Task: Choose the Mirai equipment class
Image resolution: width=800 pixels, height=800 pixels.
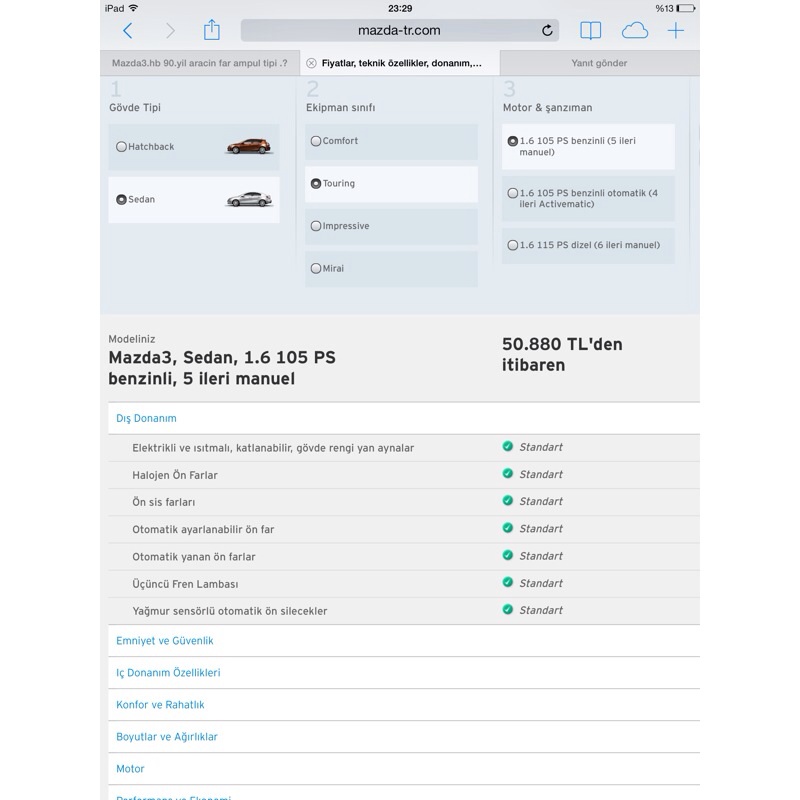Action: (391, 268)
